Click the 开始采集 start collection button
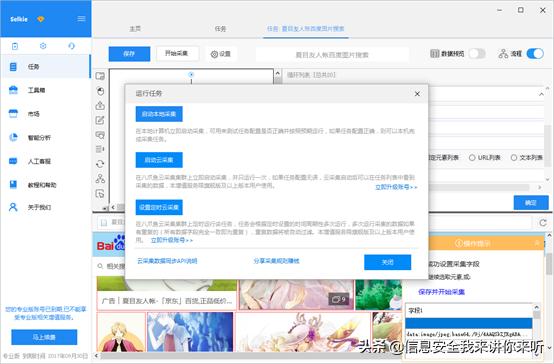Viewport: 554px width, 364px height. tap(177, 53)
